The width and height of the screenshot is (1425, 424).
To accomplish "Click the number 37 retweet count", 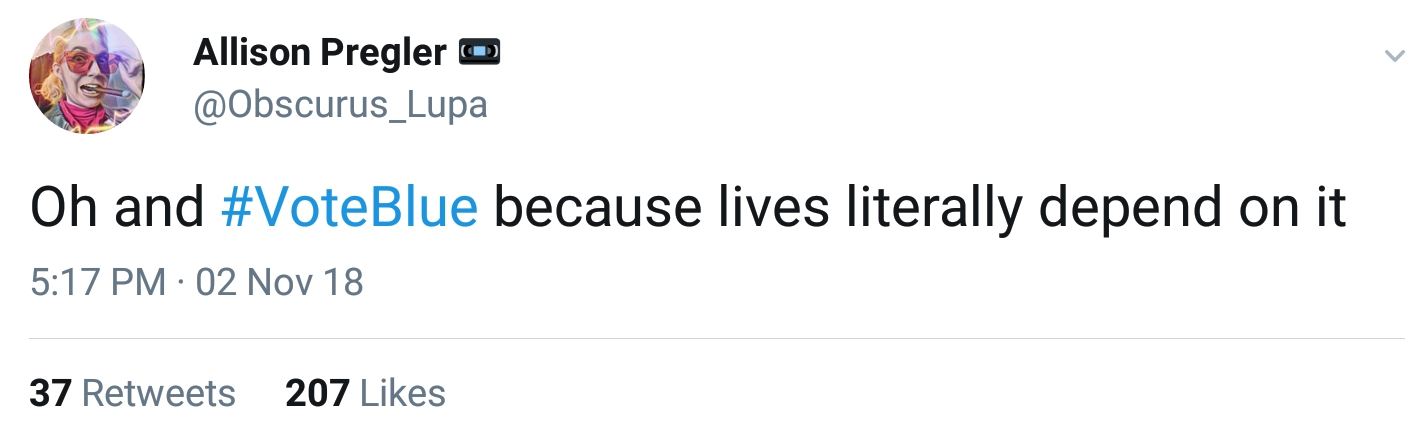I will [50, 393].
